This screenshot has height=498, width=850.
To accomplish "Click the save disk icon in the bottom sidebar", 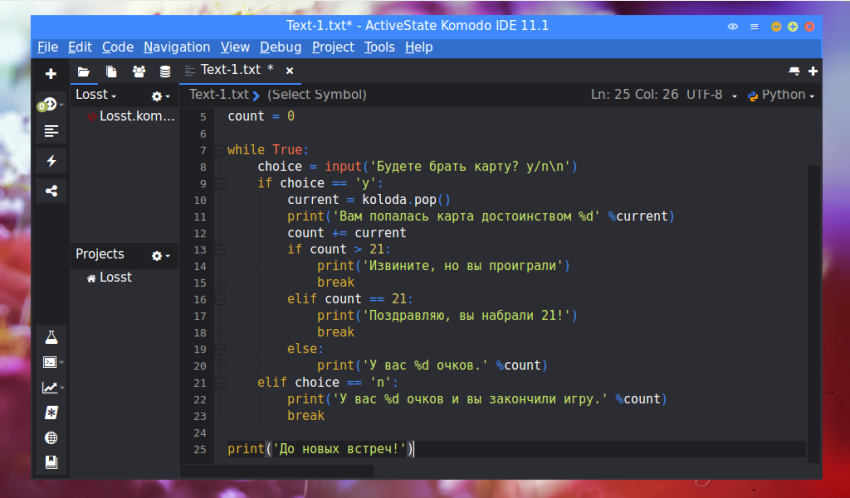I will [x=51, y=463].
